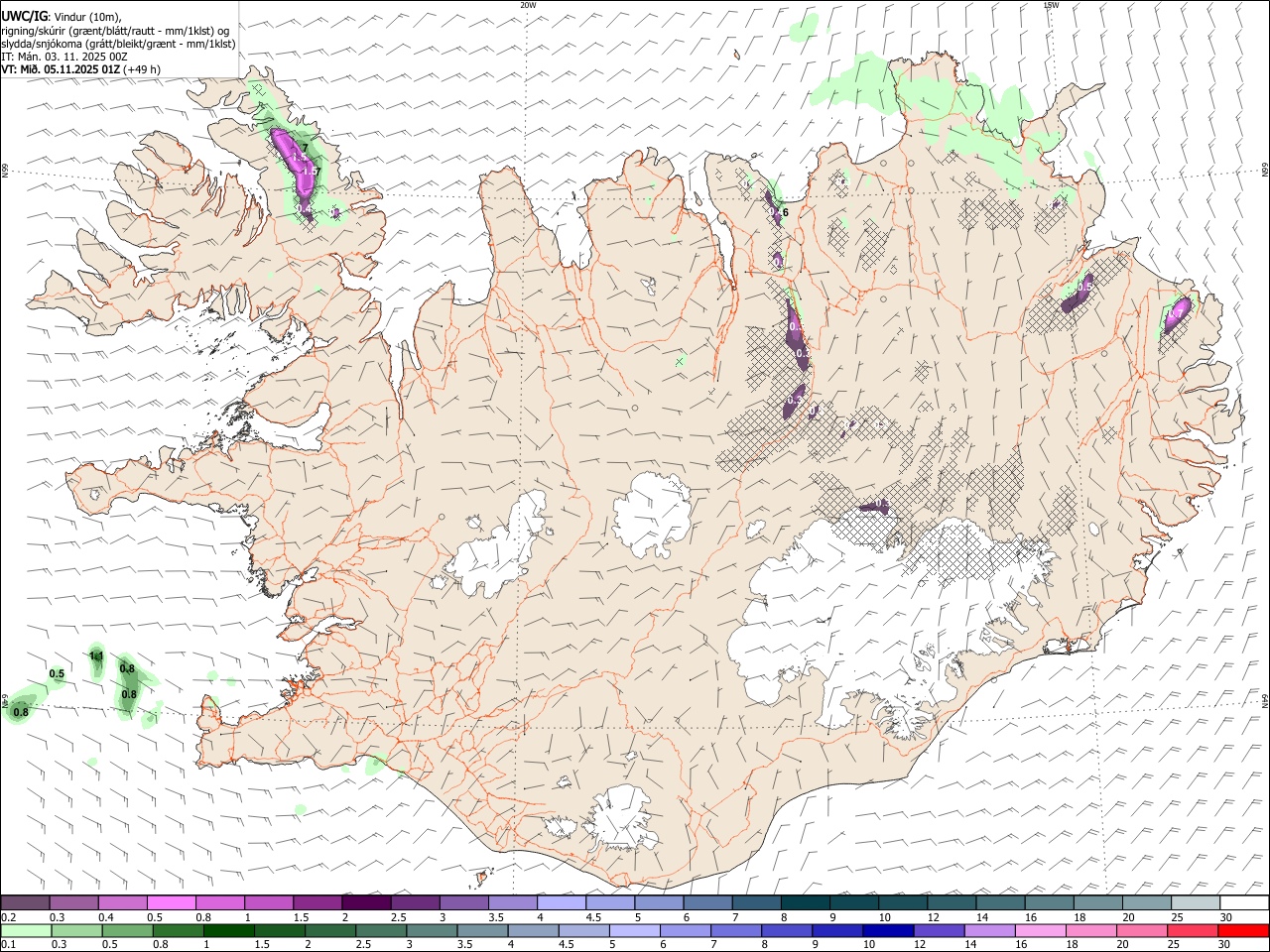Select the dark teal 8 swatch in upper scale

(x=806, y=902)
